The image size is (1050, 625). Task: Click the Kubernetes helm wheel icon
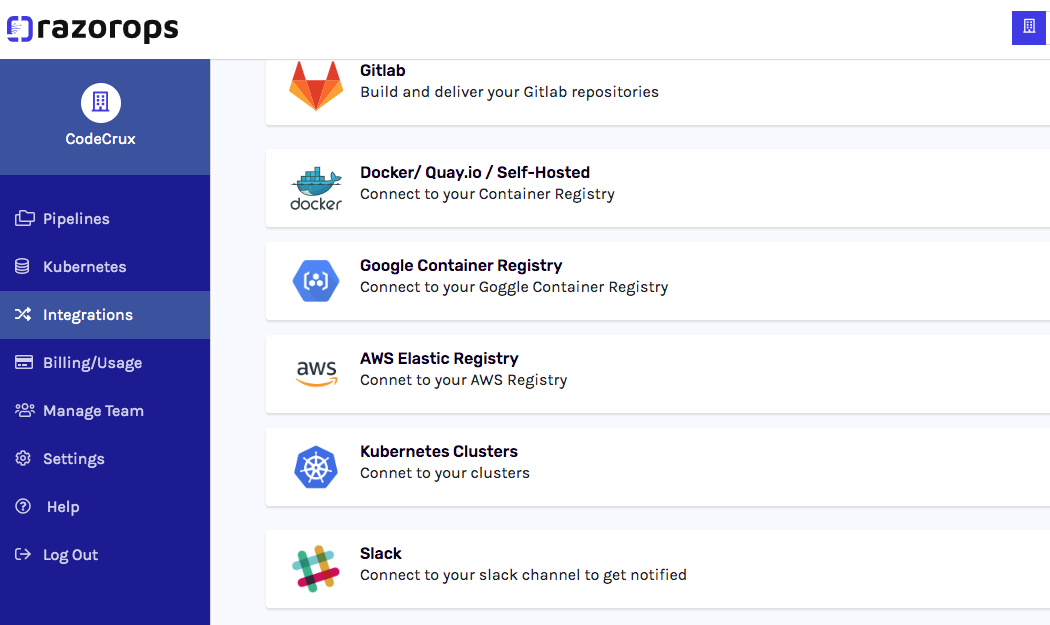(316, 467)
